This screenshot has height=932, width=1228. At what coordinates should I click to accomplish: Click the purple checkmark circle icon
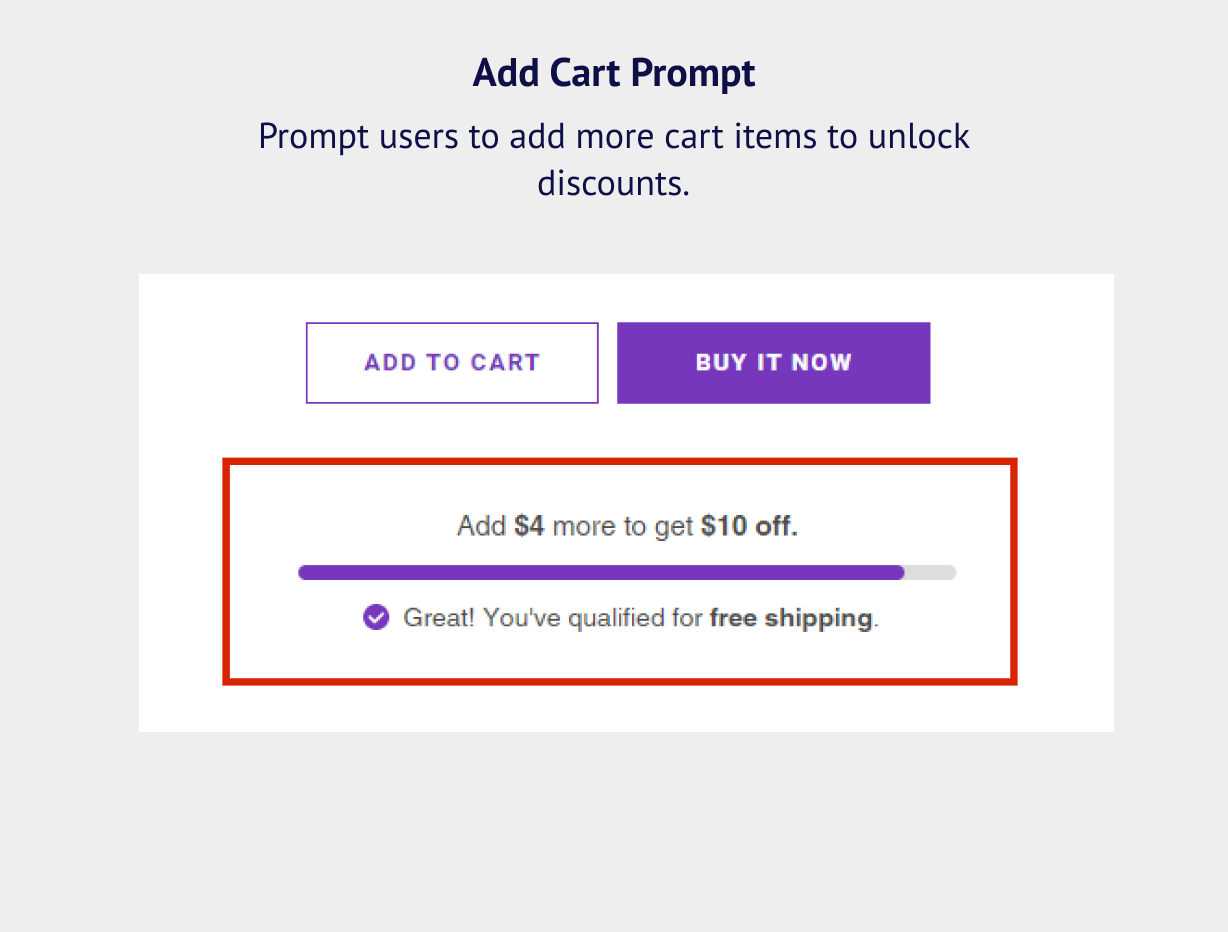point(376,618)
